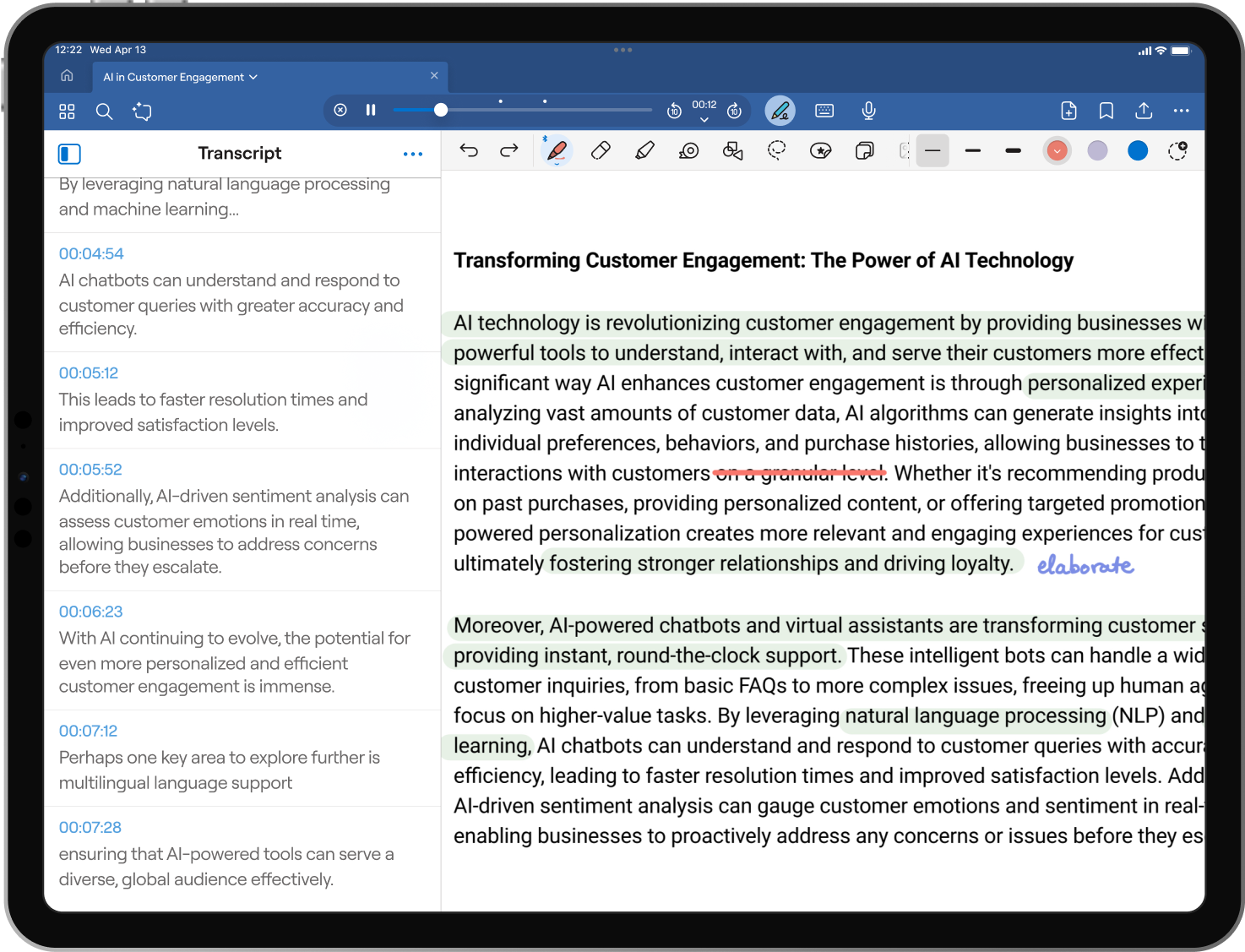Tap the microphone recording icon
Screen dimensions: 1245x952
(868, 111)
